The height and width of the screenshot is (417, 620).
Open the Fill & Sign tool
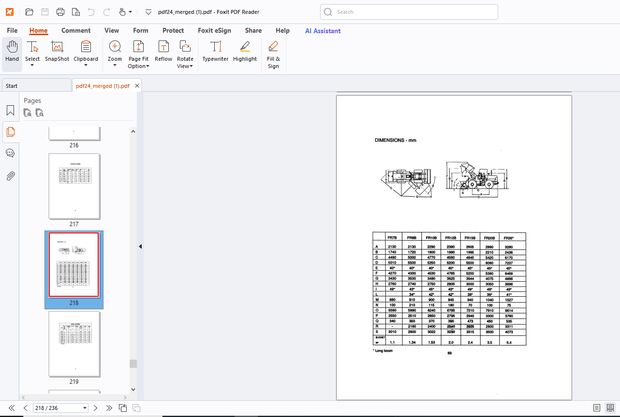(273, 55)
